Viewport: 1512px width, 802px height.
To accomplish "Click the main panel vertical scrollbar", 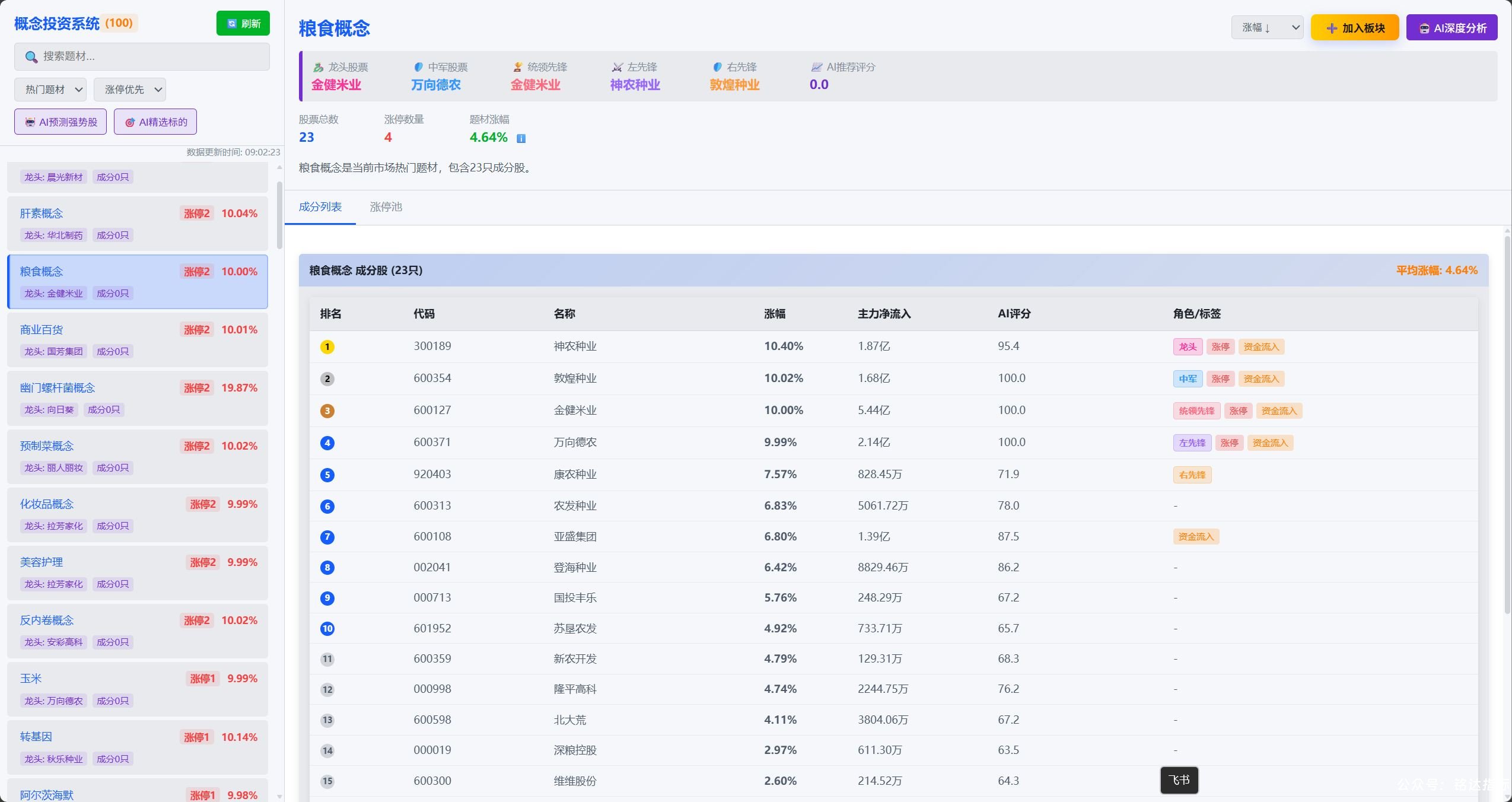I will click(1507, 424).
